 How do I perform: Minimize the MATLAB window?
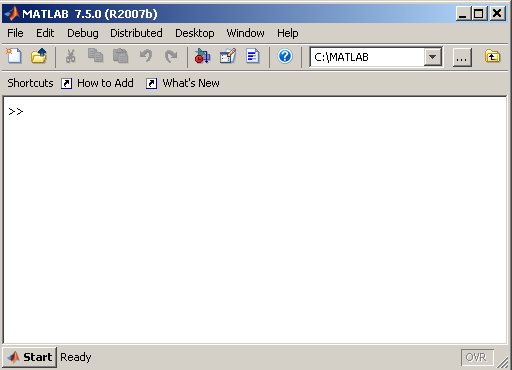coord(462,14)
